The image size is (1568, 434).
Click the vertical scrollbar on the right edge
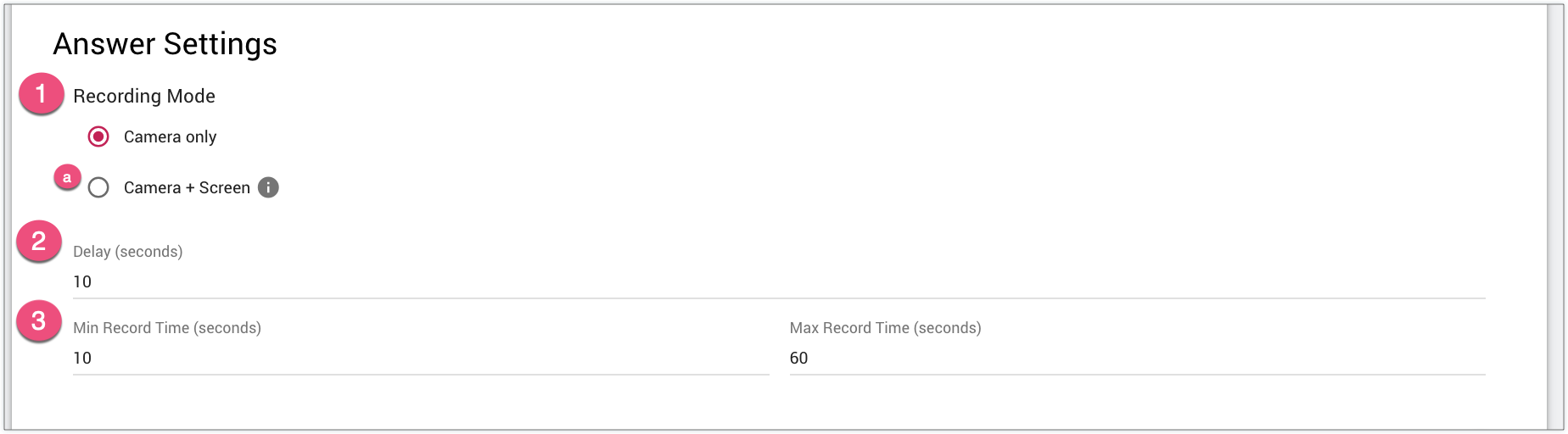[x=1555, y=217]
